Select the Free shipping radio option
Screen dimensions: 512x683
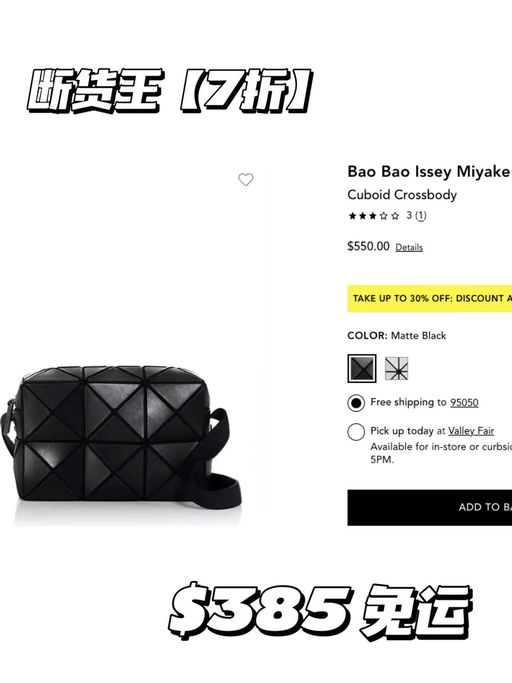(356, 403)
